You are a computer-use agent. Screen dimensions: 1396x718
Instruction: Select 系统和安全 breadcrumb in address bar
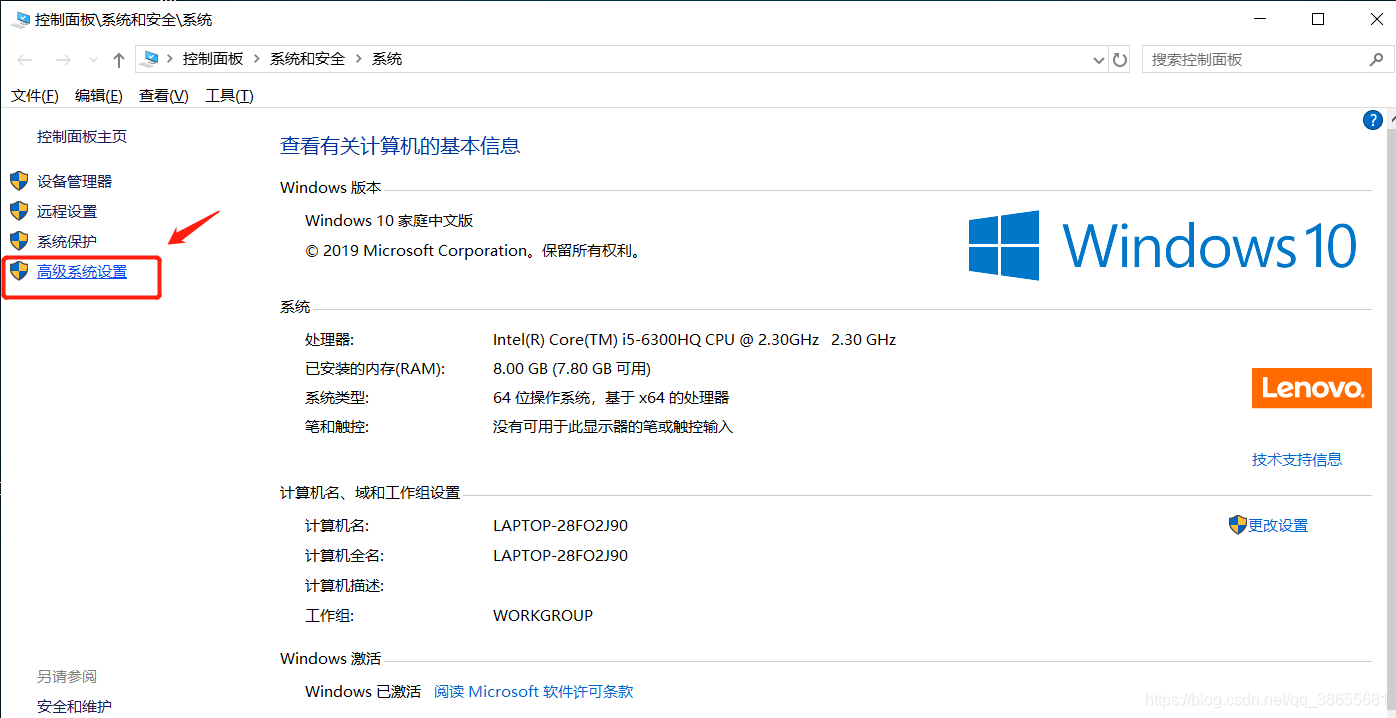click(307, 59)
